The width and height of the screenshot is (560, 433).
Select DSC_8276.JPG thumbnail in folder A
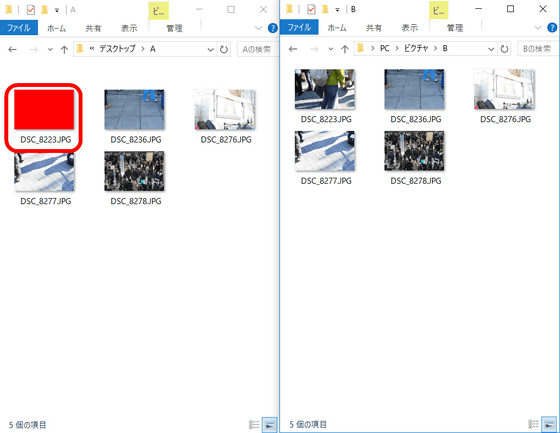pos(225,109)
